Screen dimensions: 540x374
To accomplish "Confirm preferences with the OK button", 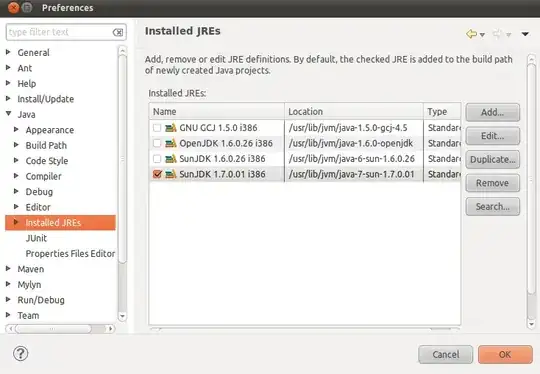I will point(505,354).
